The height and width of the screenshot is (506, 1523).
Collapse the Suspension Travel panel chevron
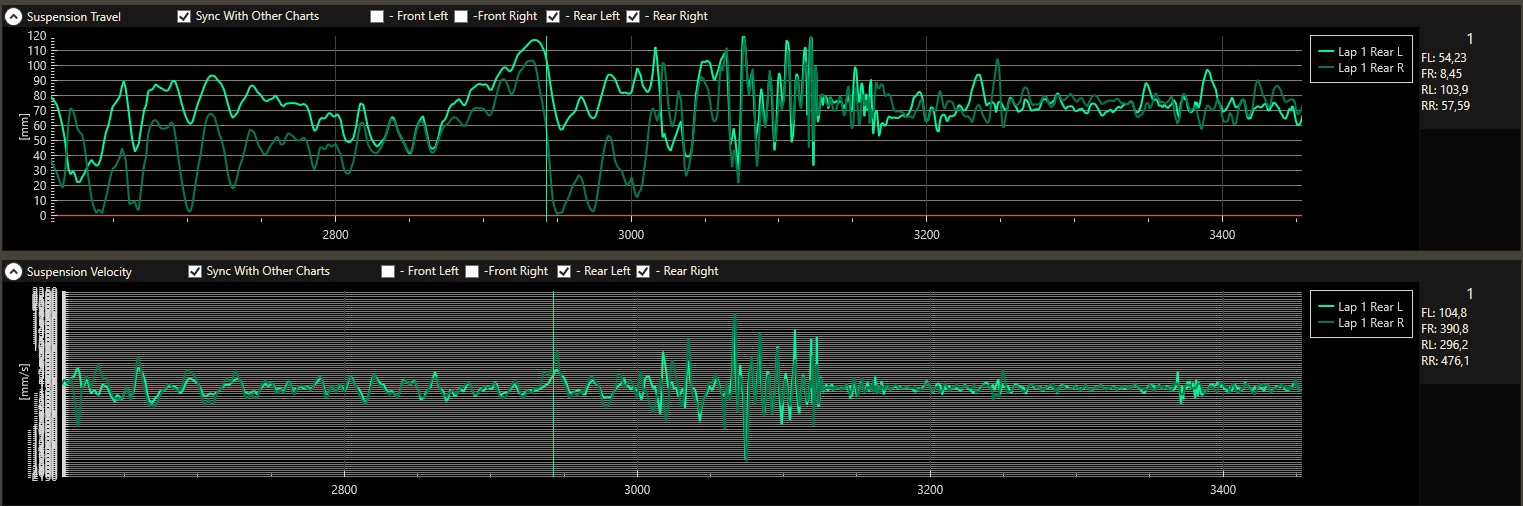tap(14, 17)
